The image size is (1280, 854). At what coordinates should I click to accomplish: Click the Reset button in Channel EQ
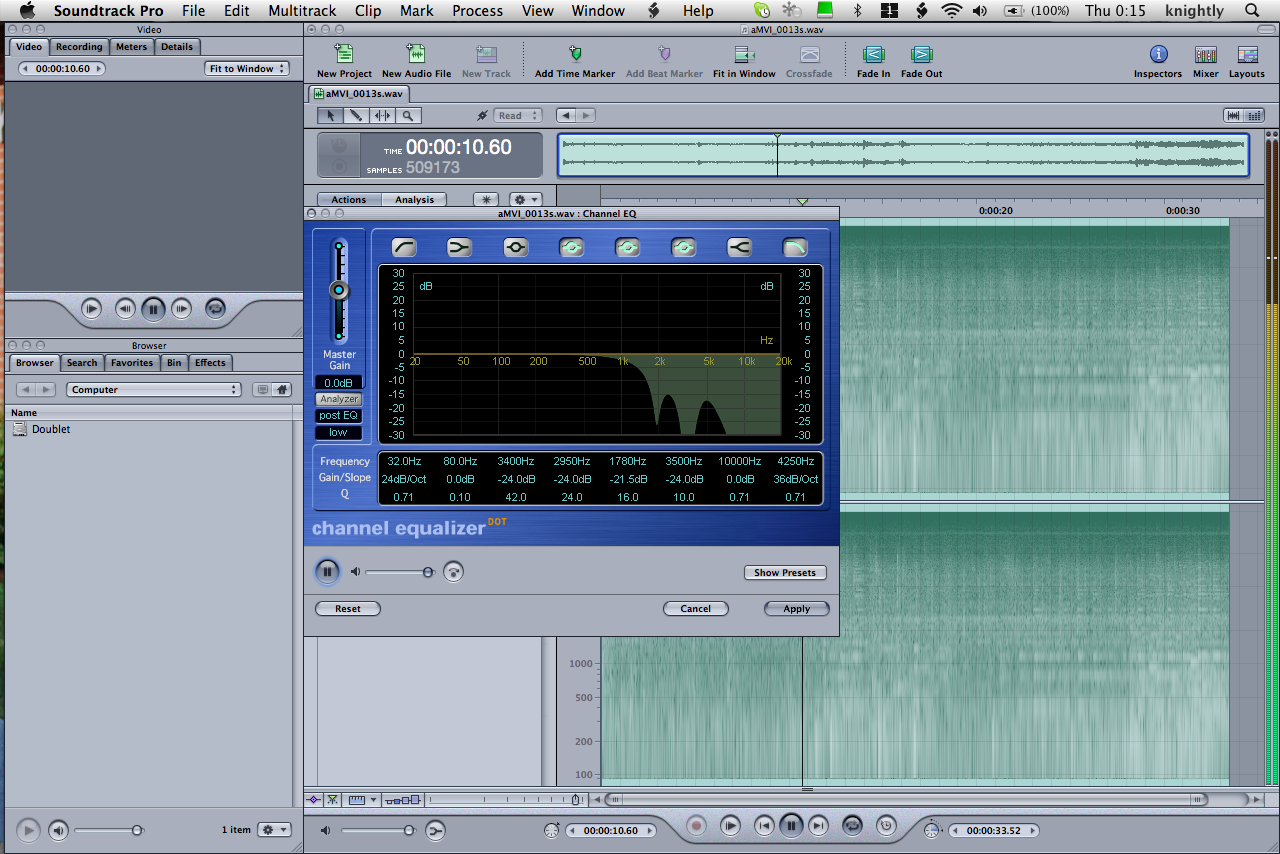click(x=348, y=608)
